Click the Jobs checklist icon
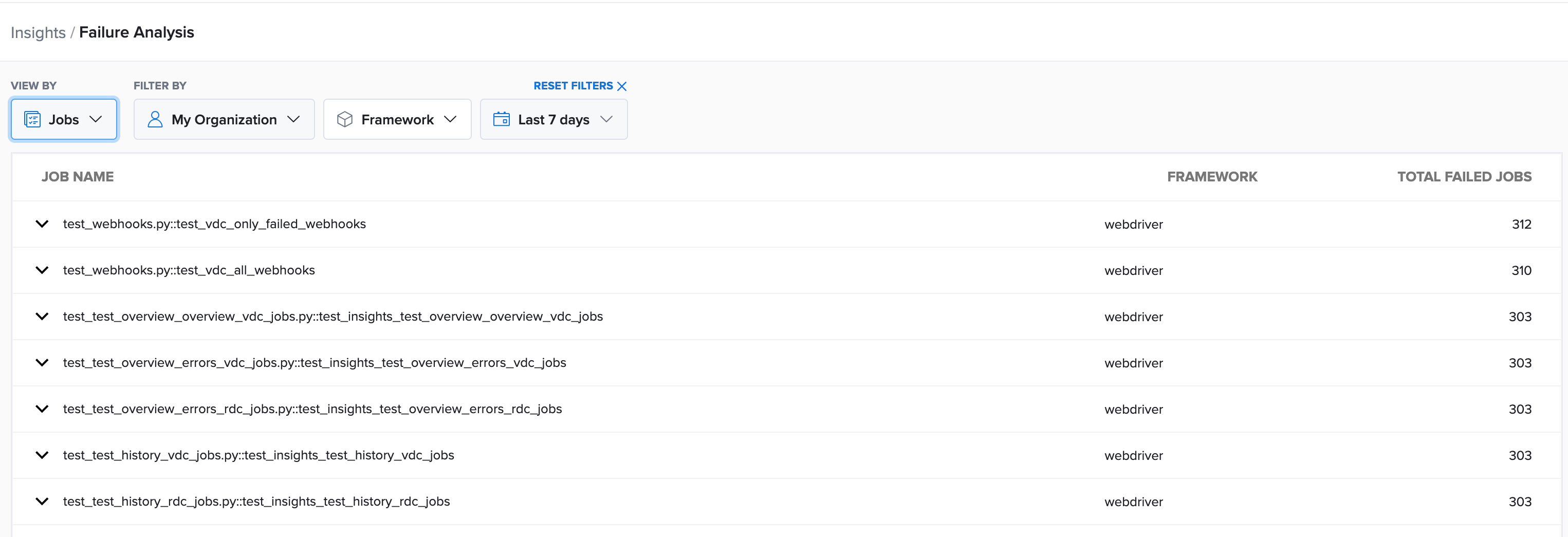This screenshot has width=1568, height=537. click(32, 119)
